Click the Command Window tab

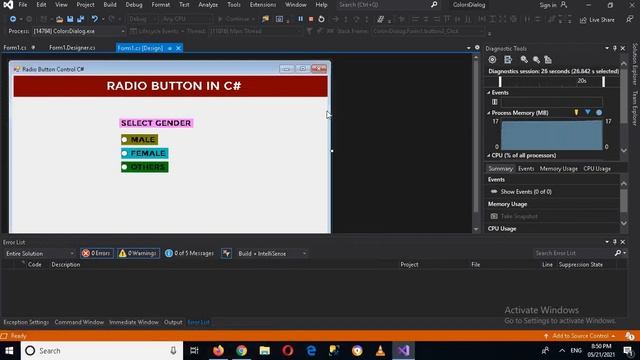click(x=79, y=322)
